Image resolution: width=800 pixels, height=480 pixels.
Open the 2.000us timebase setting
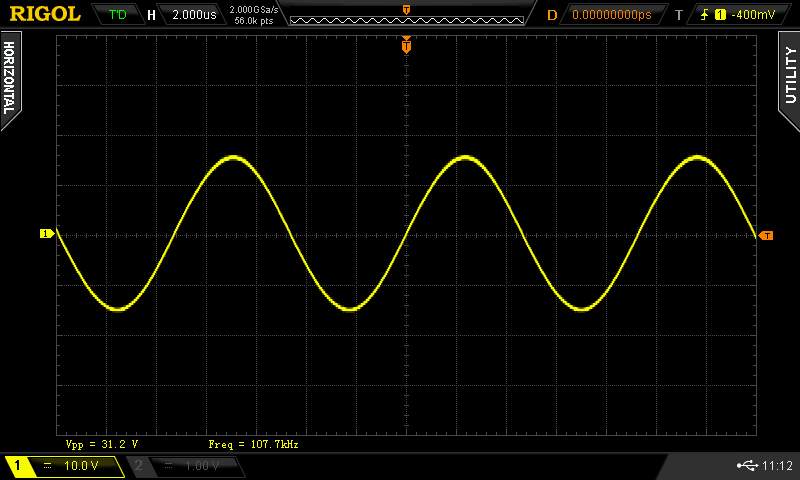click(193, 15)
